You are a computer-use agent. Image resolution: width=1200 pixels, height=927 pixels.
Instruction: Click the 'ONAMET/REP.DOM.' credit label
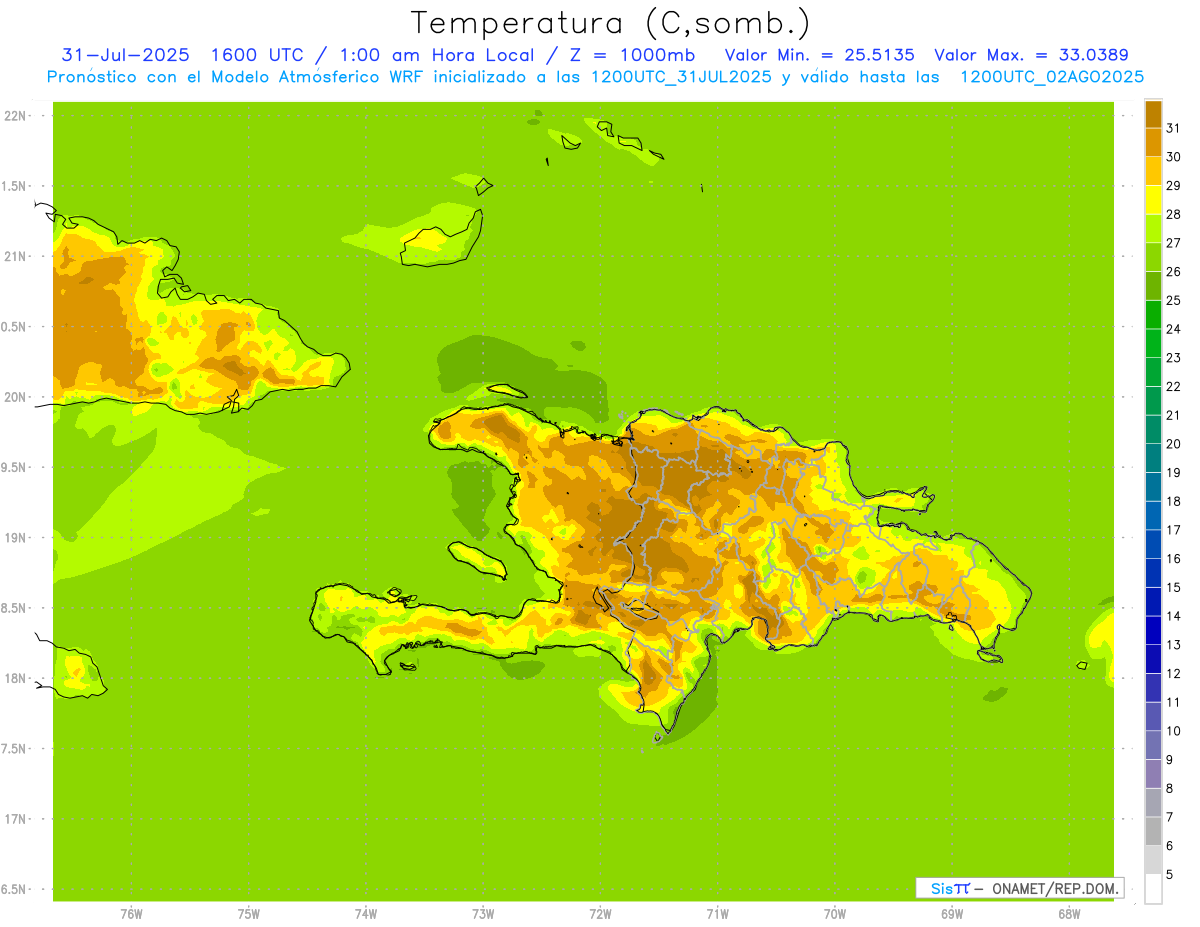(1054, 888)
